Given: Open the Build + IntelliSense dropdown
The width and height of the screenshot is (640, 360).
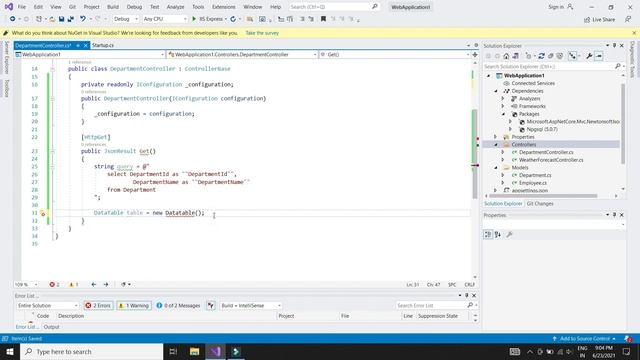Looking at the screenshot, I should click(251, 305).
